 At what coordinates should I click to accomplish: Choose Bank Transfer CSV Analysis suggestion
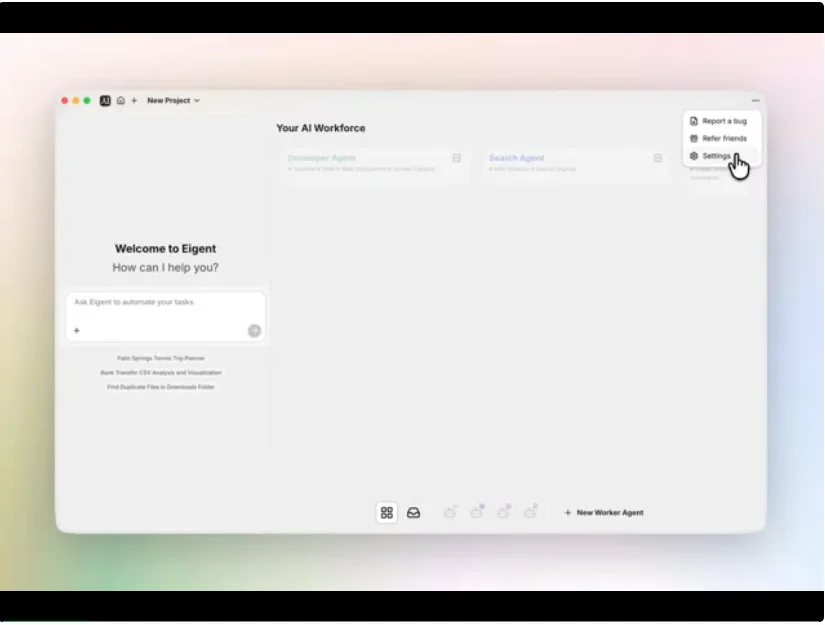click(x=161, y=372)
